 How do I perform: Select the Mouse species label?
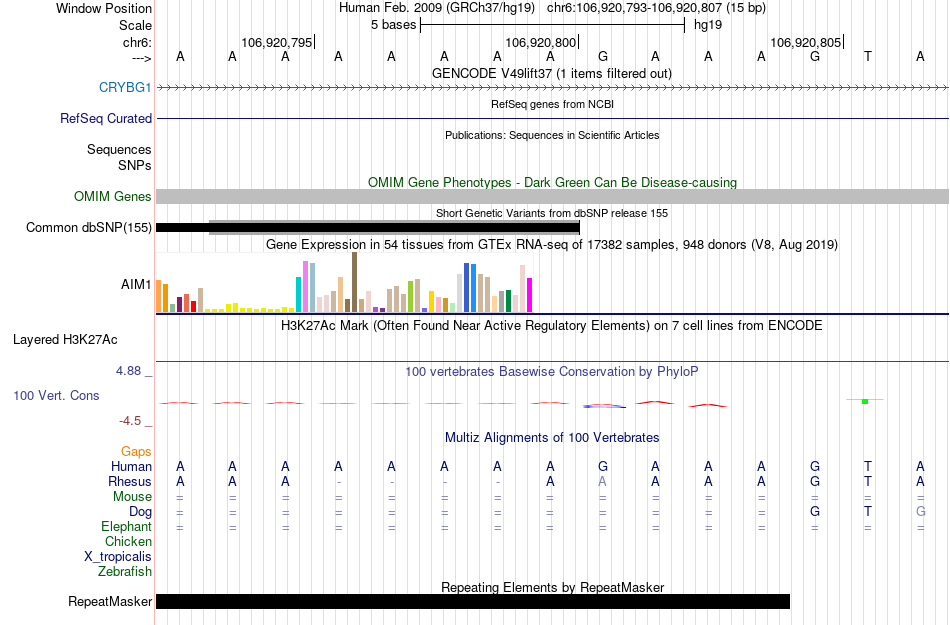tap(132, 497)
